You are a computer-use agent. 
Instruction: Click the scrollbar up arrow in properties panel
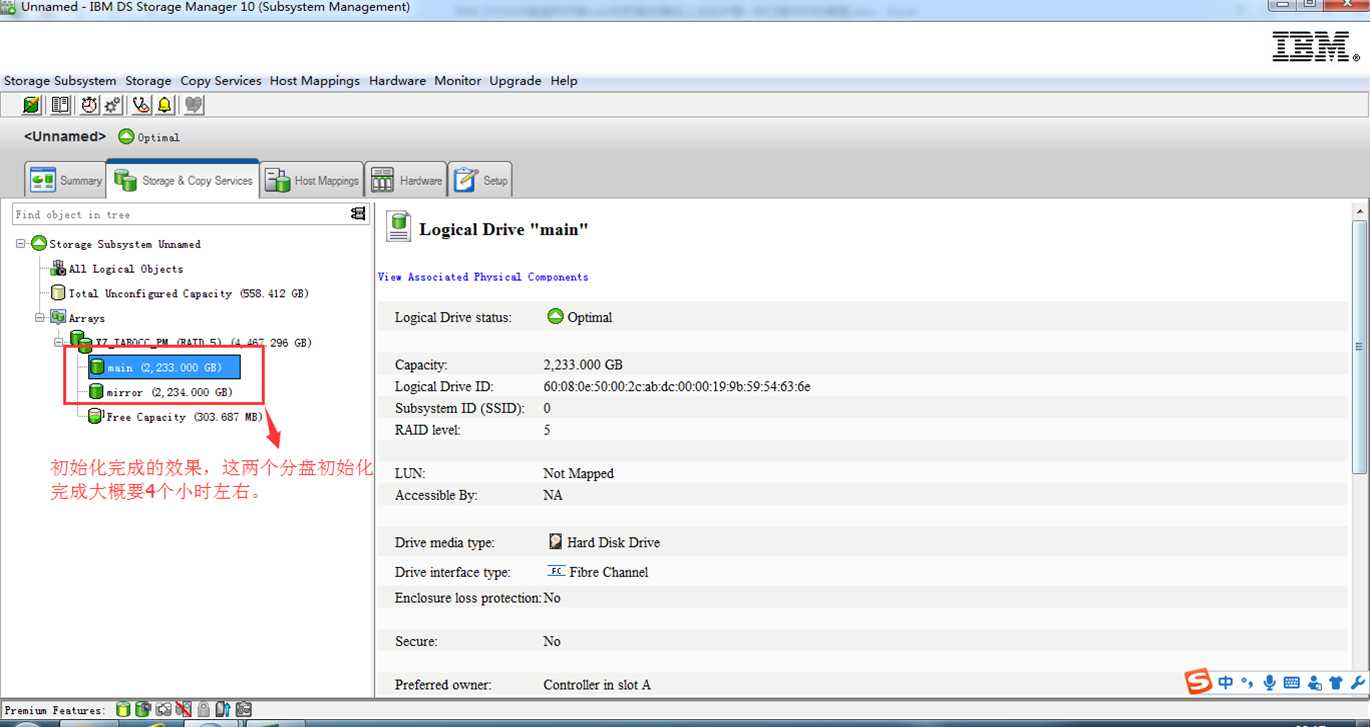point(1359,212)
